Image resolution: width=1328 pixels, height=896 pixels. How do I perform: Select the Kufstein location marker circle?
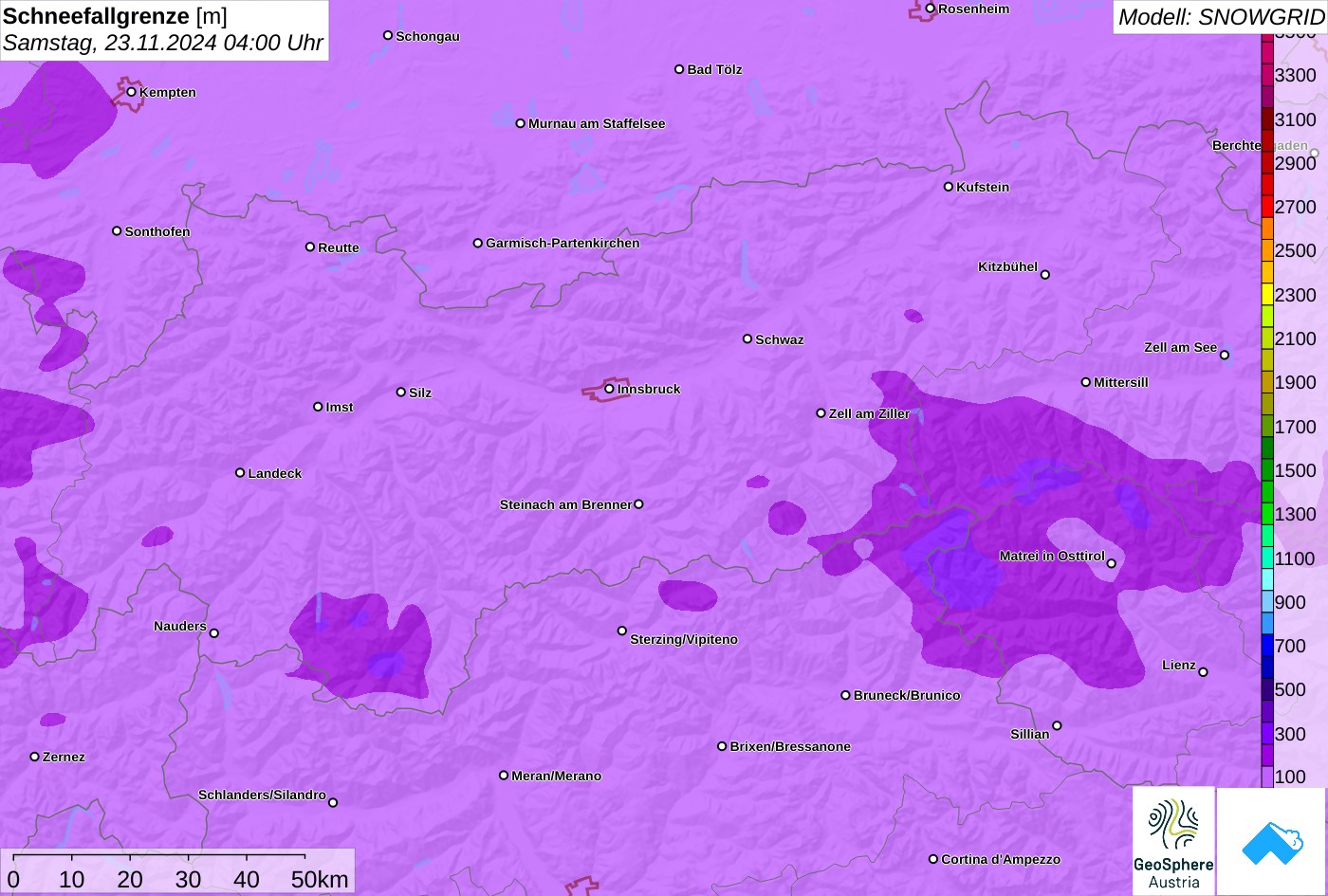point(949,187)
